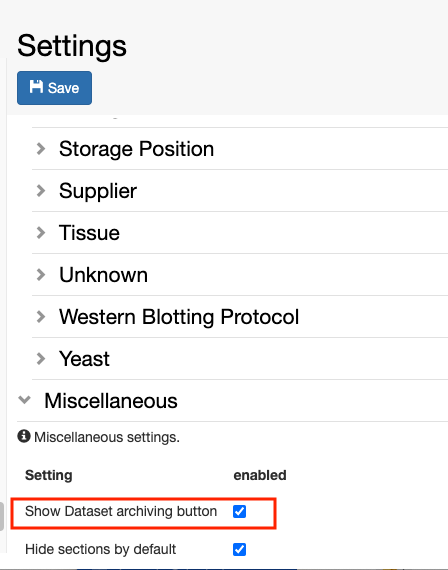Open the Unknown type heading
The image size is (448, 570).
pos(103,275)
